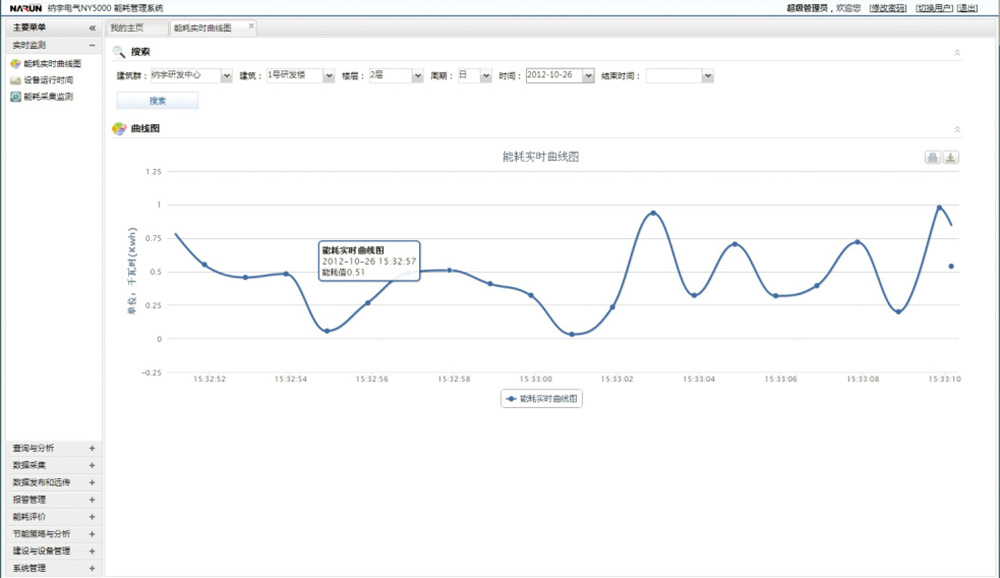
Task: Click the 超级管理员 welcome text
Action: click(x=807, y=8)
